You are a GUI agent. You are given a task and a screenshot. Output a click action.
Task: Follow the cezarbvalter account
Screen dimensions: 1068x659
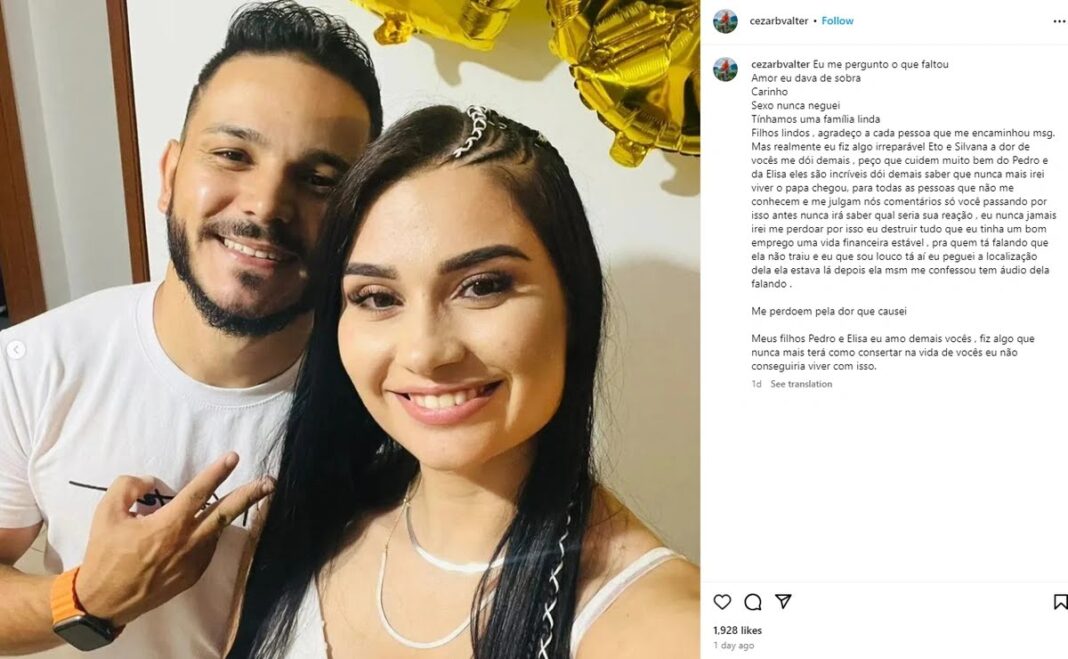(x=837, y=21)
